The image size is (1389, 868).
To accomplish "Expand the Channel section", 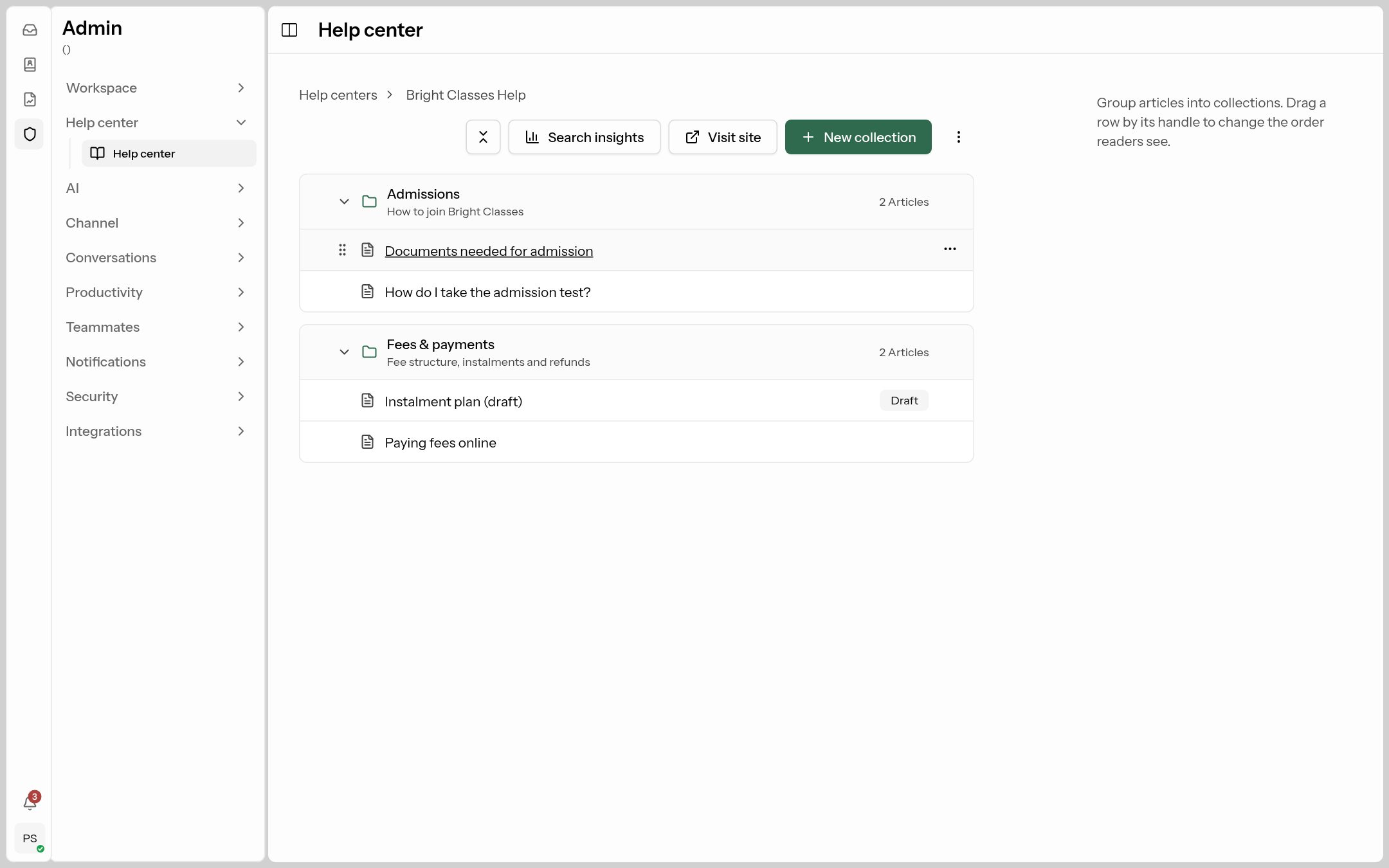I will tap(156, 223).
